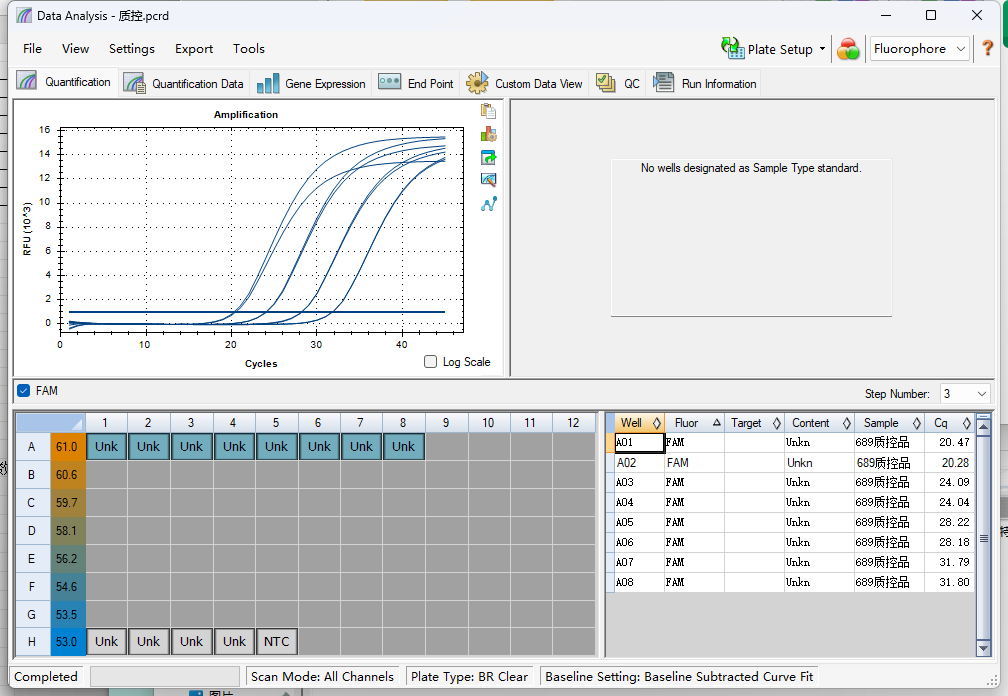Screen dimensions: 1008x696
Task: Click the A01 well cell in table
Action: pyautogui.click(x=639, y=442)
